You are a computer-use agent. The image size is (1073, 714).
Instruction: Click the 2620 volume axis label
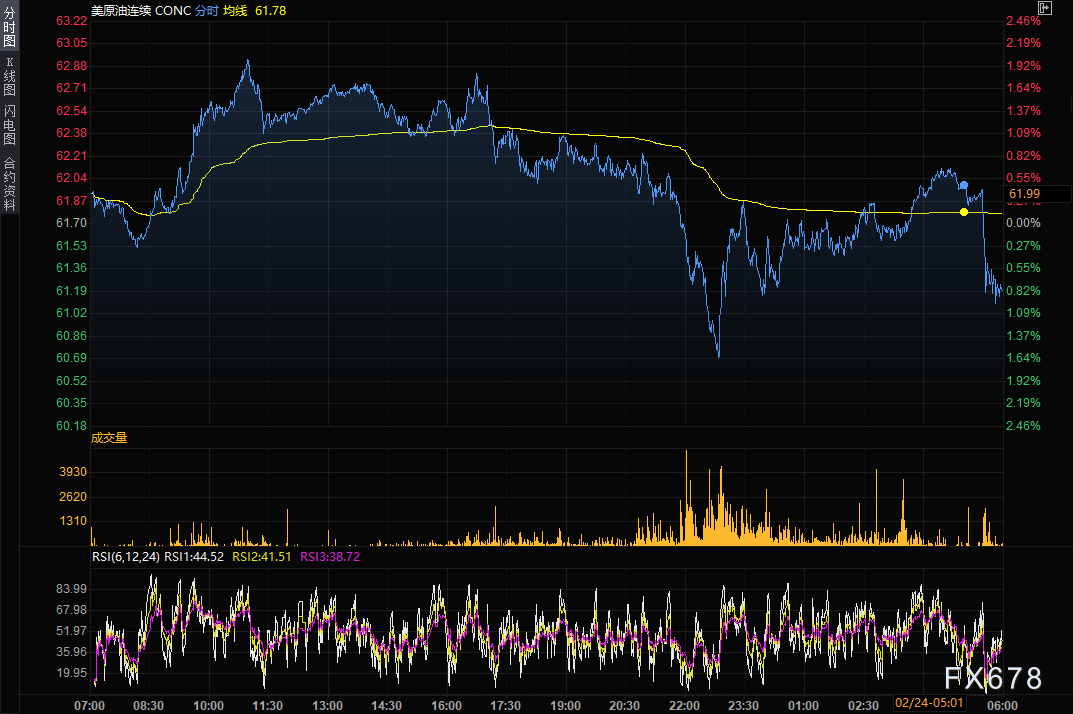(x=73, y=497)
